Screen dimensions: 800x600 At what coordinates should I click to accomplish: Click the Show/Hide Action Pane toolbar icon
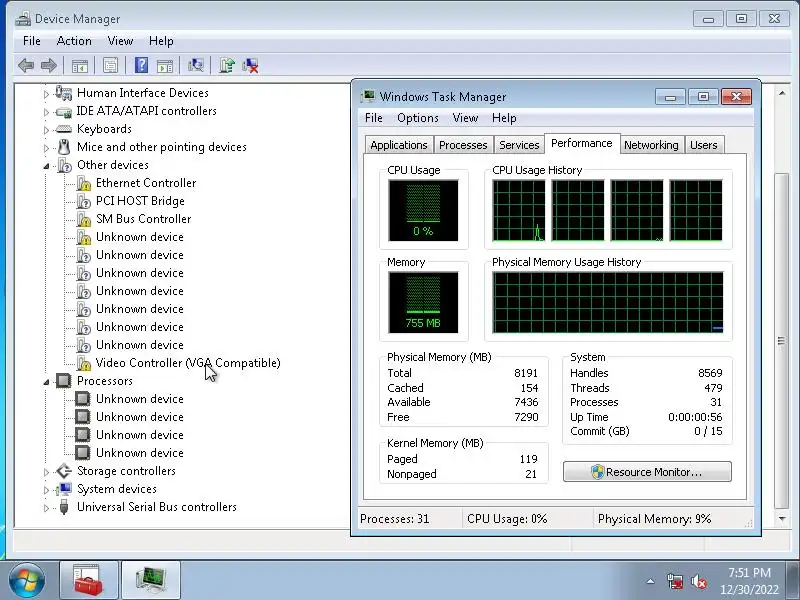click(x=165, y=65)
